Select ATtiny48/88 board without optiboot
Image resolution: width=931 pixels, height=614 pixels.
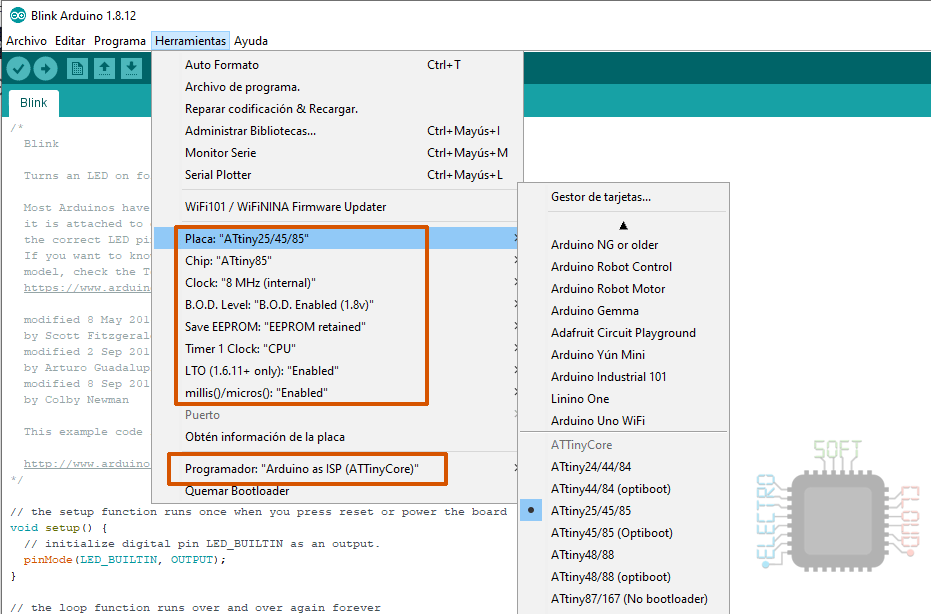[624, 555]
